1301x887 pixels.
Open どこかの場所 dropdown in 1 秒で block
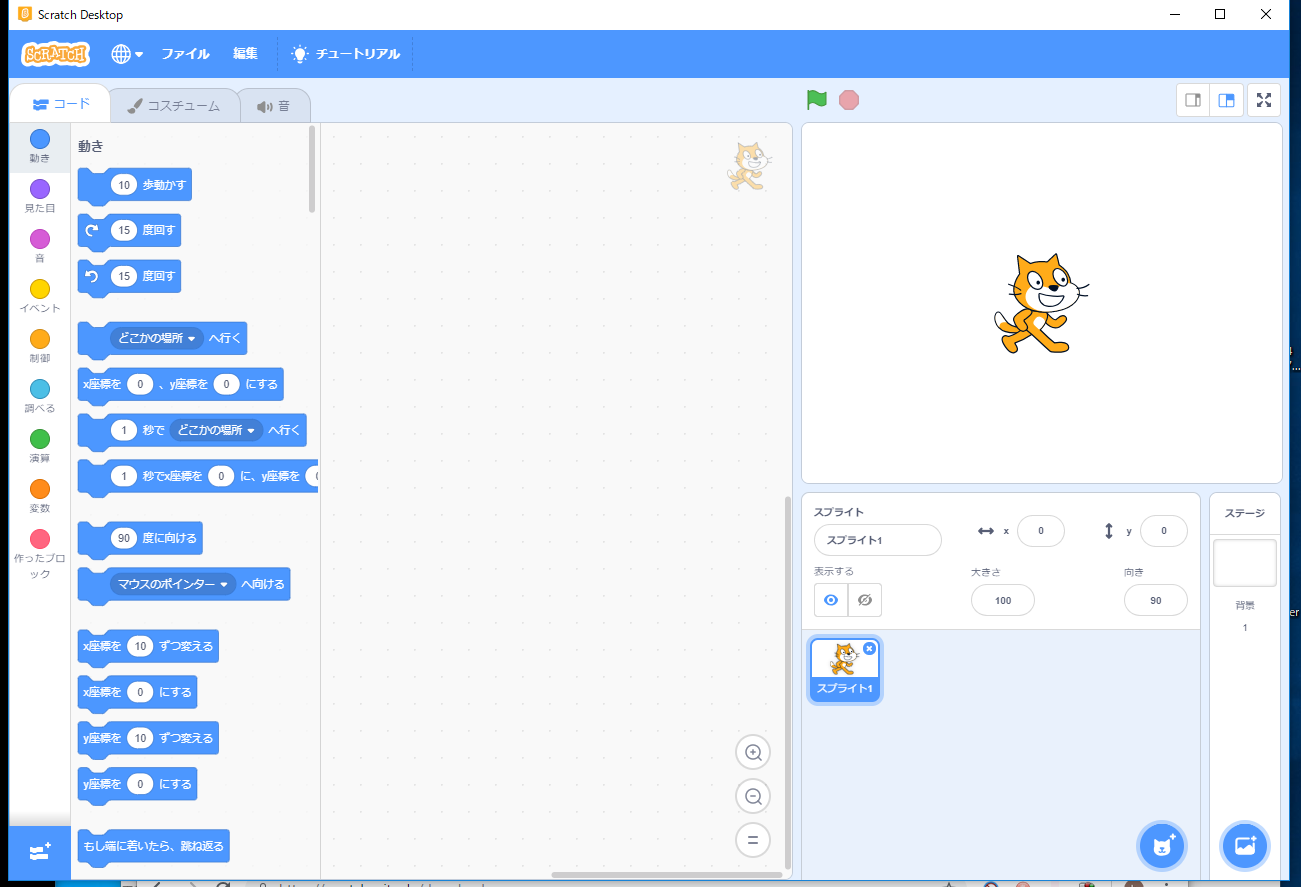[x=216, y=431]
